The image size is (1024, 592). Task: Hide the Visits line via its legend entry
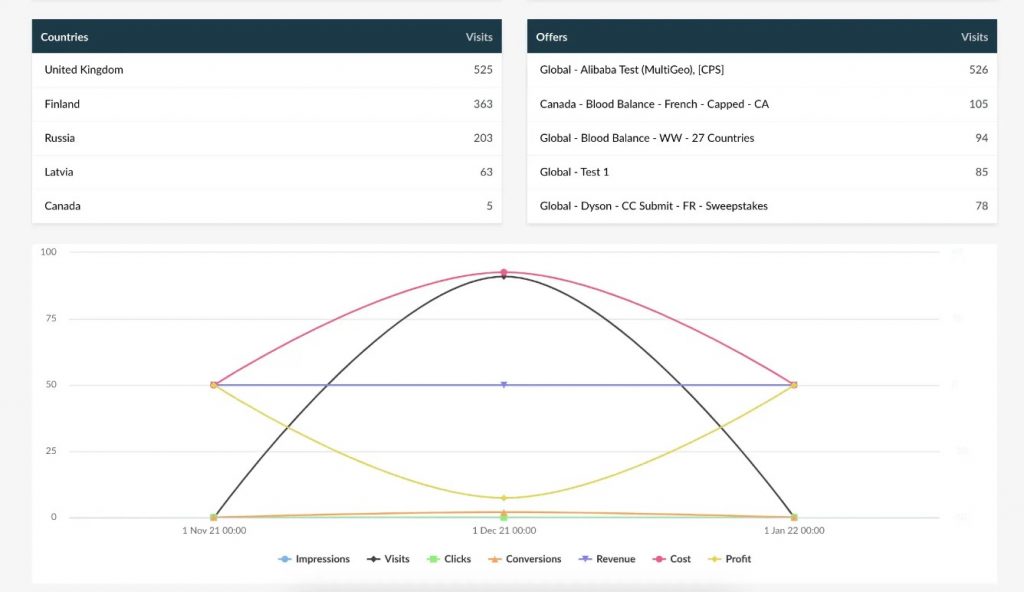click(388, 559)
